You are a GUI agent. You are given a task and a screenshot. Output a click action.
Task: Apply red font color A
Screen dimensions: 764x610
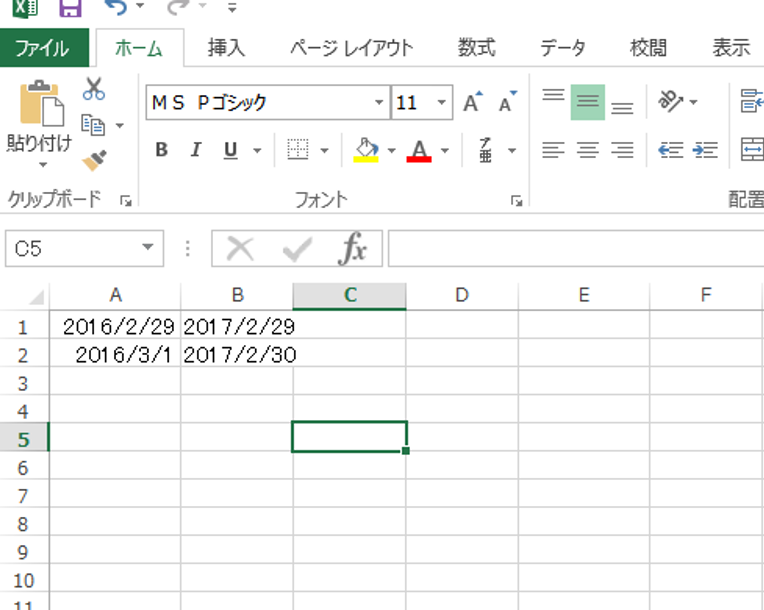pyautogui.click(x=419, y=150)
